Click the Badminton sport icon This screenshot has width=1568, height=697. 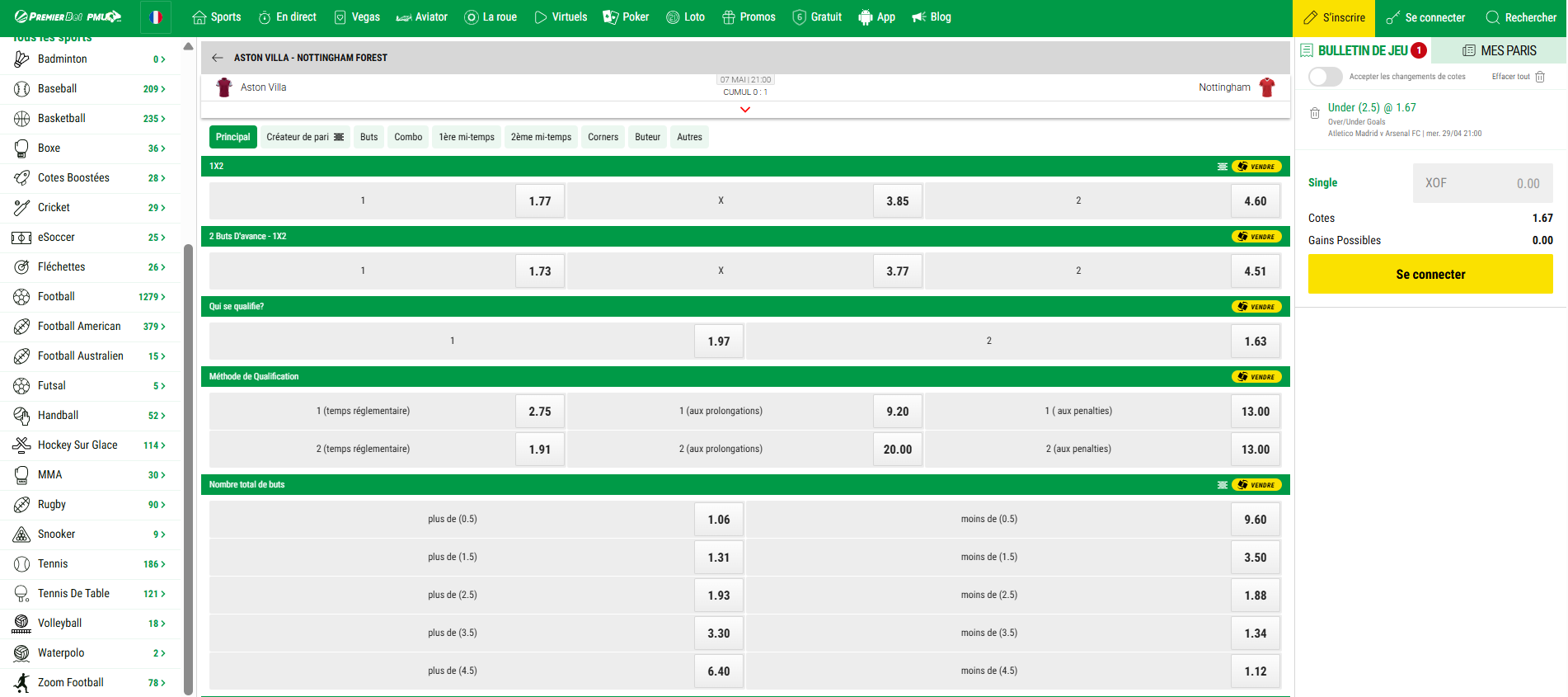[21, 59]
